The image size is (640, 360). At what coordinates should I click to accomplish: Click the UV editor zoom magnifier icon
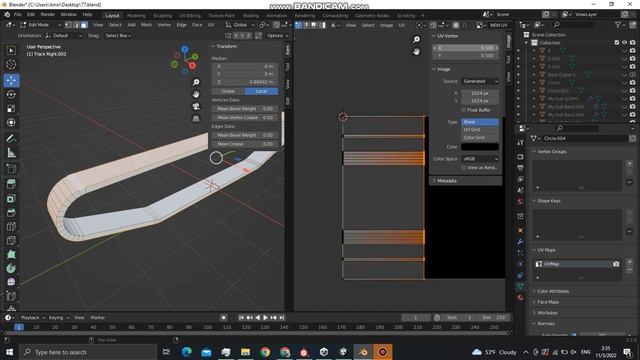pyautogui.click(x=416, y=39)
